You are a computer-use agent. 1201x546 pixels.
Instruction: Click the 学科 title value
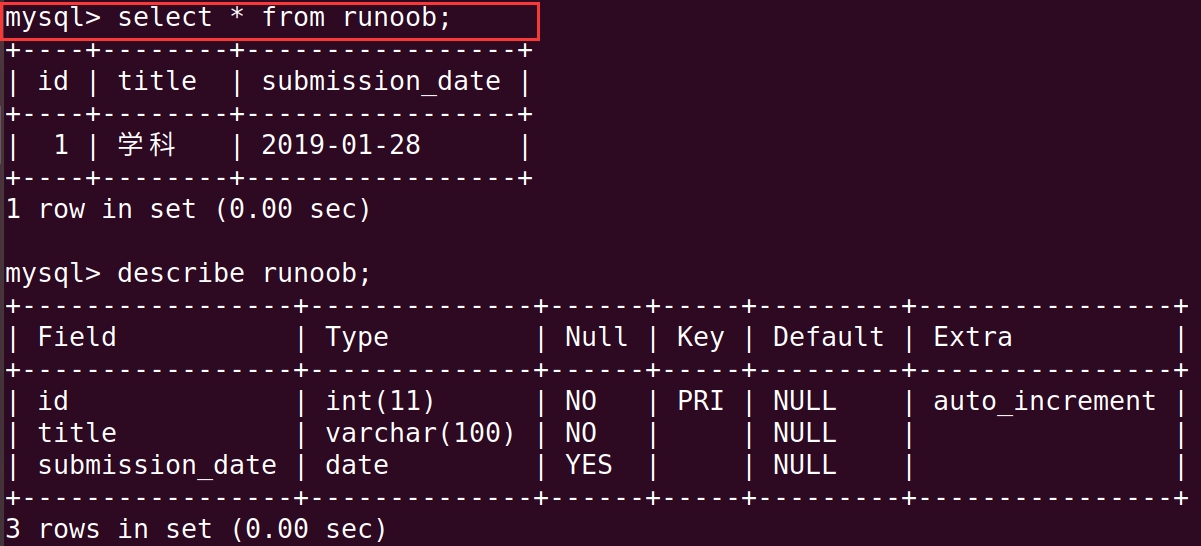146,146
